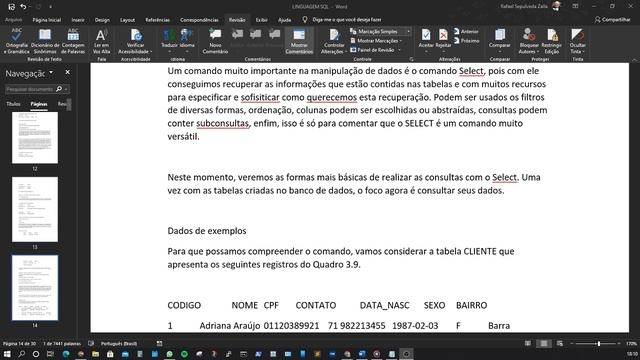
Task: Click Pesquisar documento search field
Action: (x=31, y=89)
